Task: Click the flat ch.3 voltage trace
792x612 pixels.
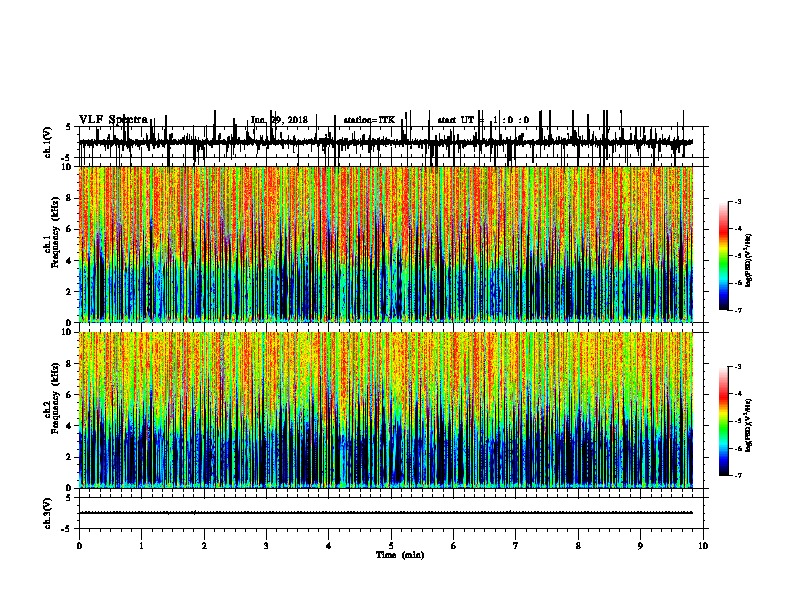Action: pos(386,513)
